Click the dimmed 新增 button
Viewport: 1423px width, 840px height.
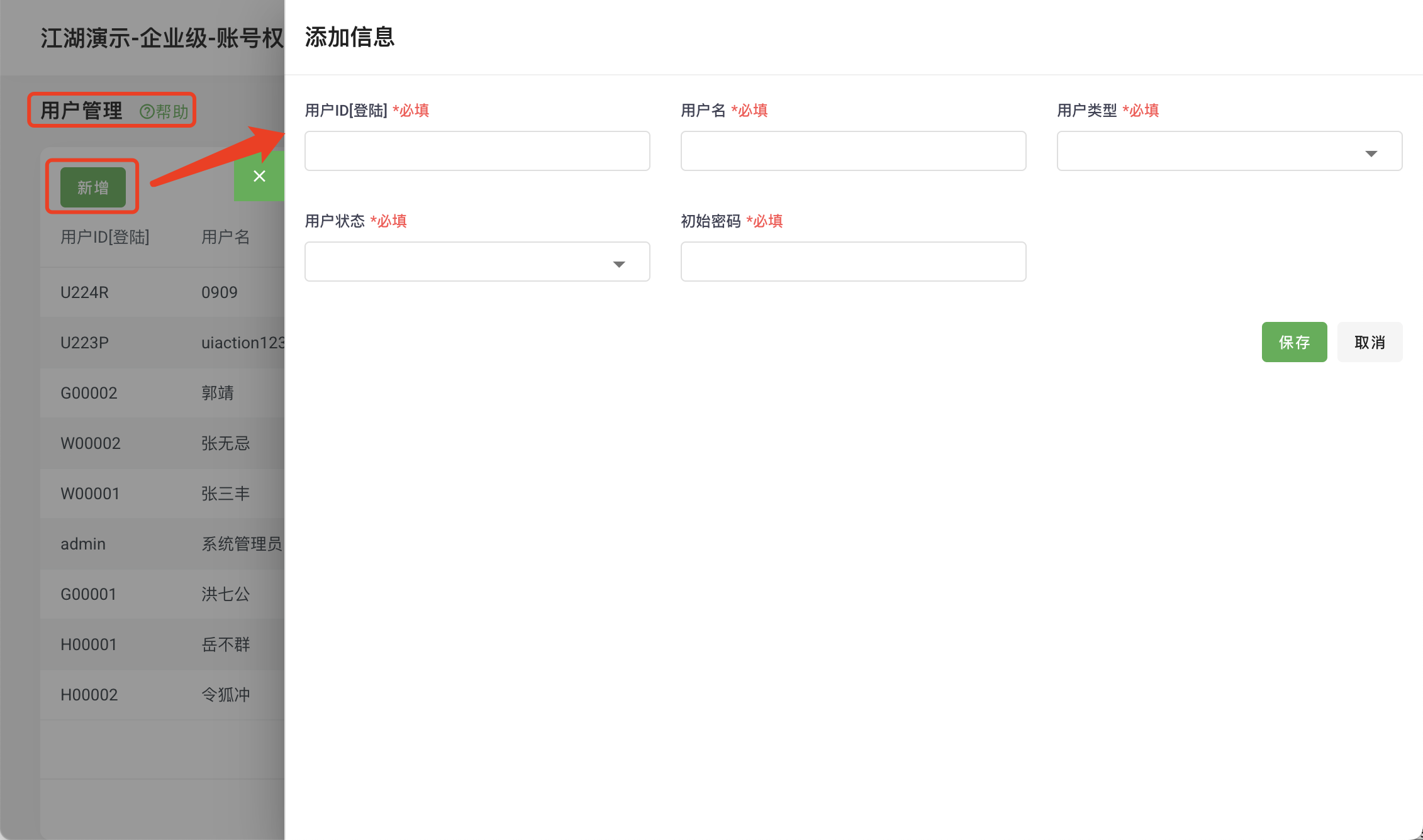click(92, 187)
